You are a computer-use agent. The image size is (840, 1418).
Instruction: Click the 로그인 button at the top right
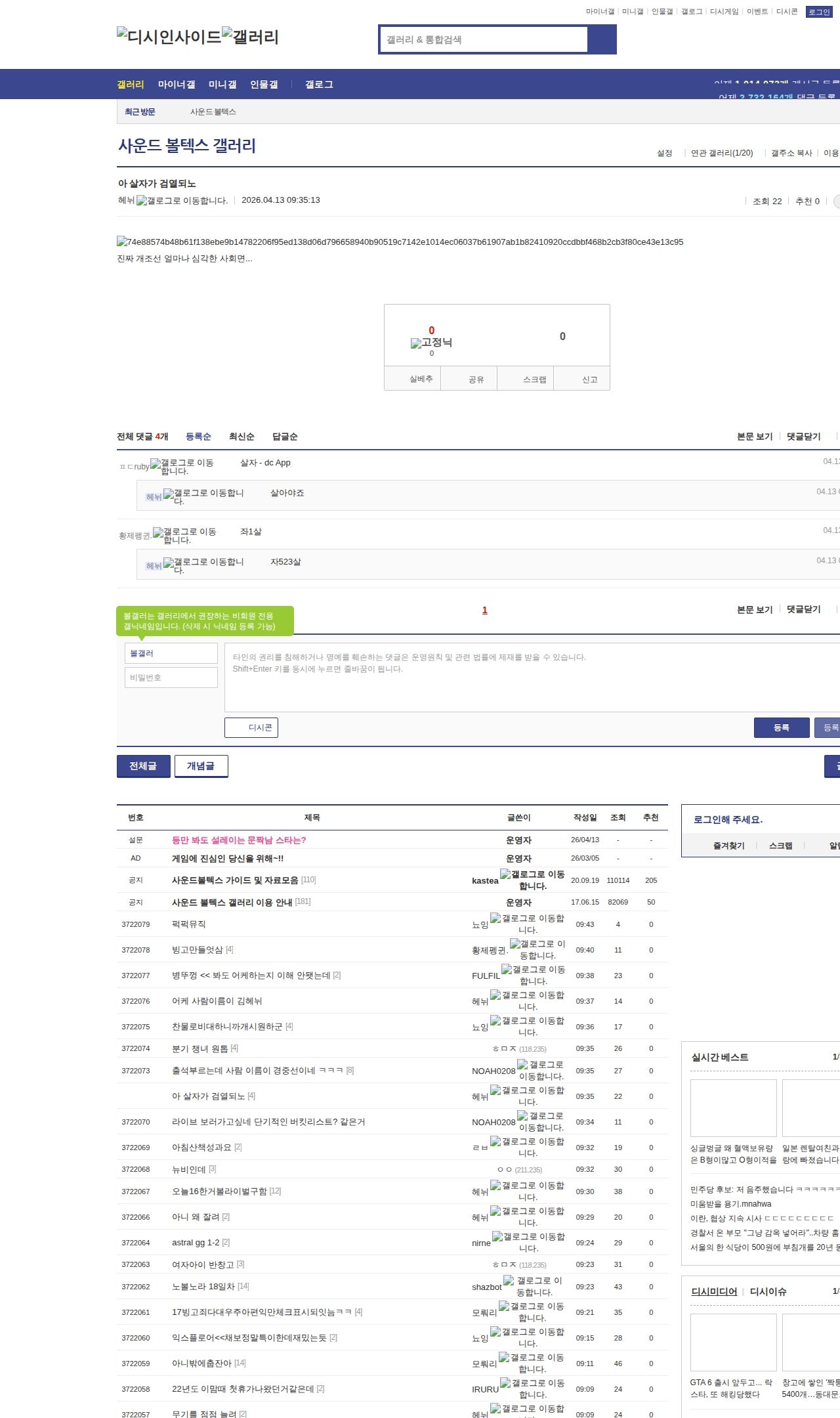[818, 12]
